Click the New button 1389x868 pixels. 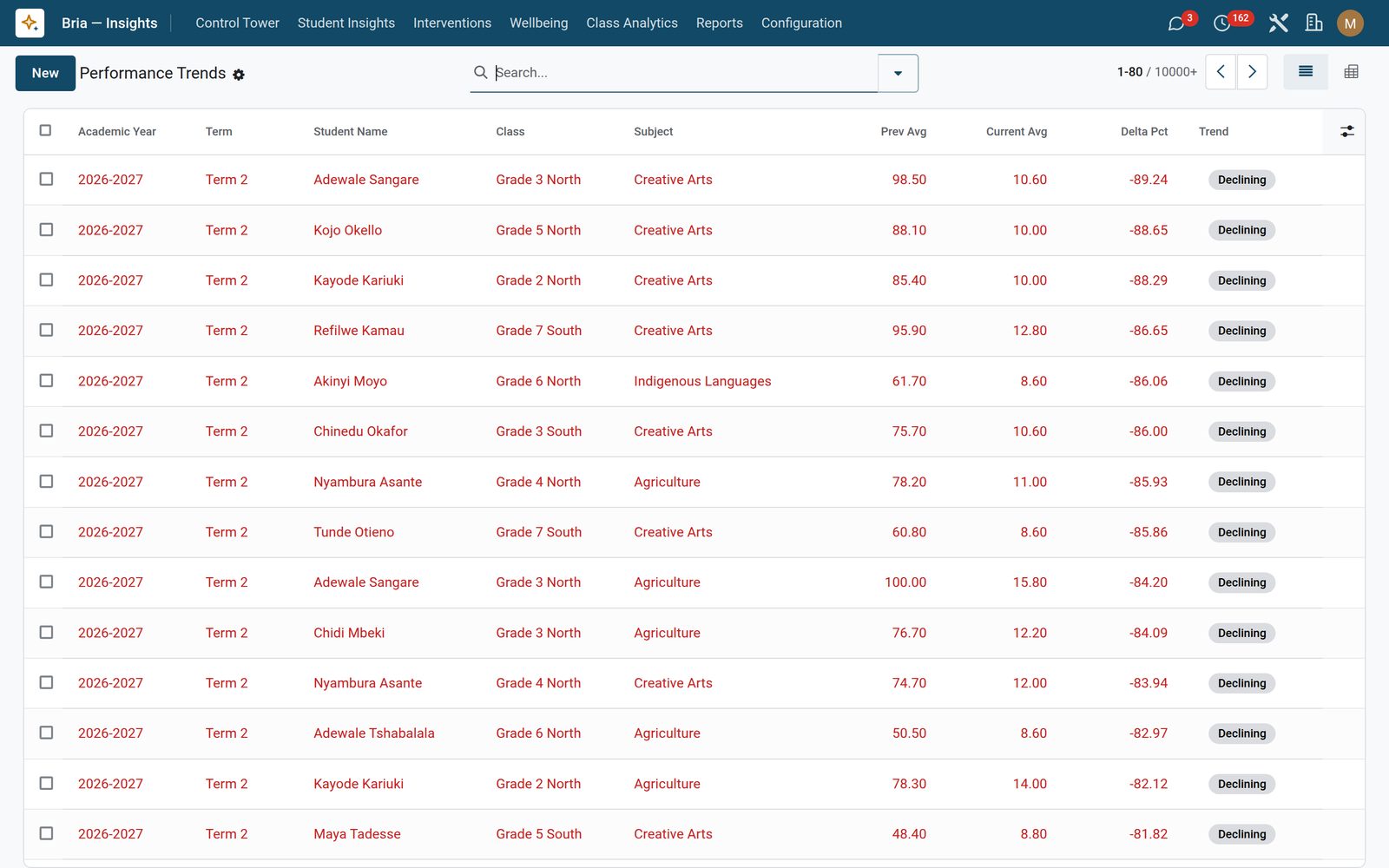(45, 73)
